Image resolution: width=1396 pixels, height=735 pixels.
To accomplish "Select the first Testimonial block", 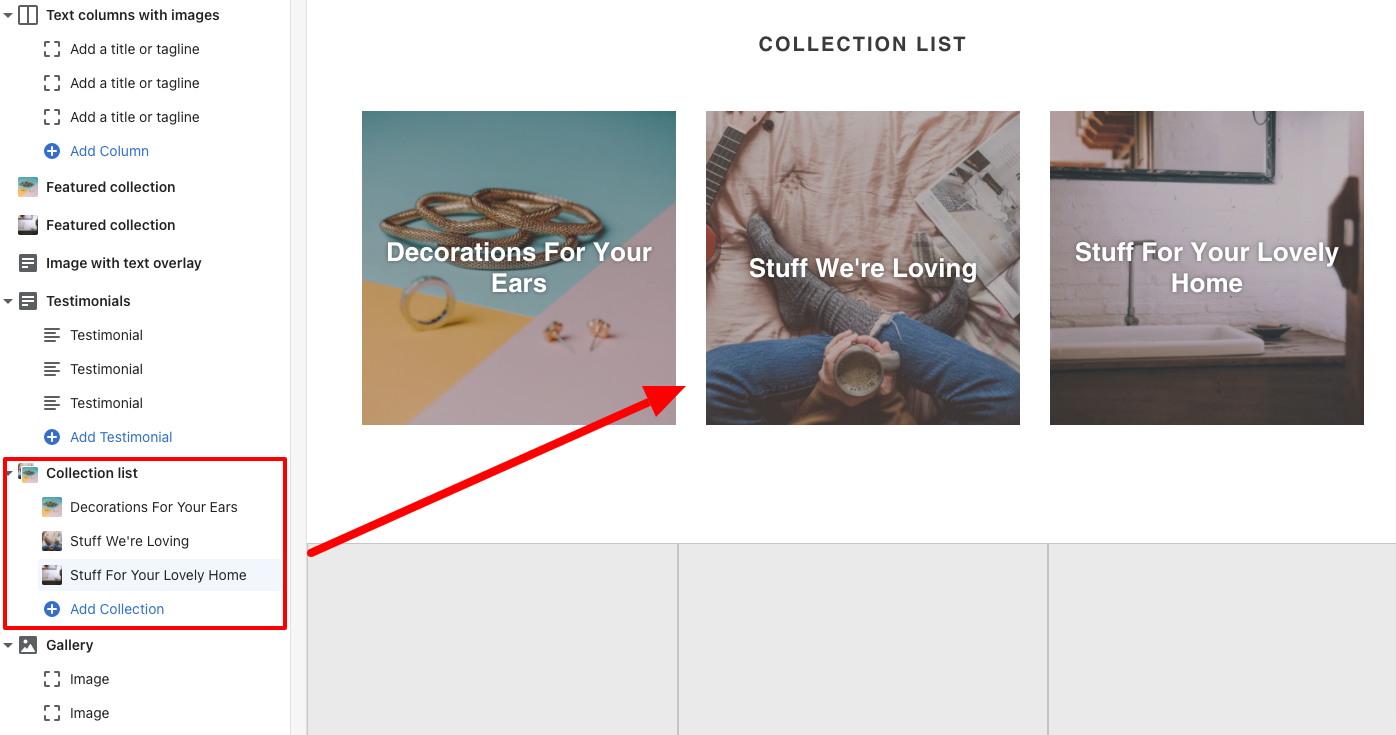I will point(106,335).
